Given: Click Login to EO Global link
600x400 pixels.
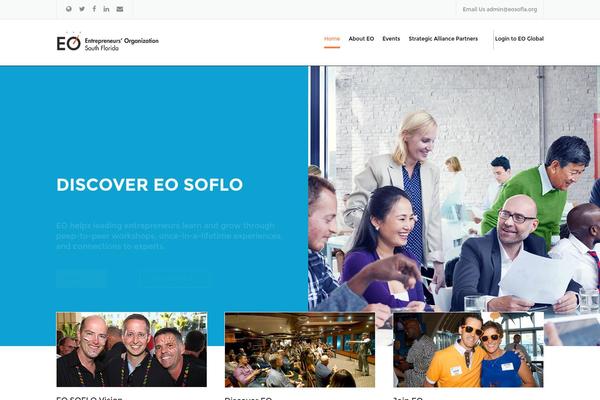Looking at the screenshot, I should pyautogui.click(x=519, y=39).
